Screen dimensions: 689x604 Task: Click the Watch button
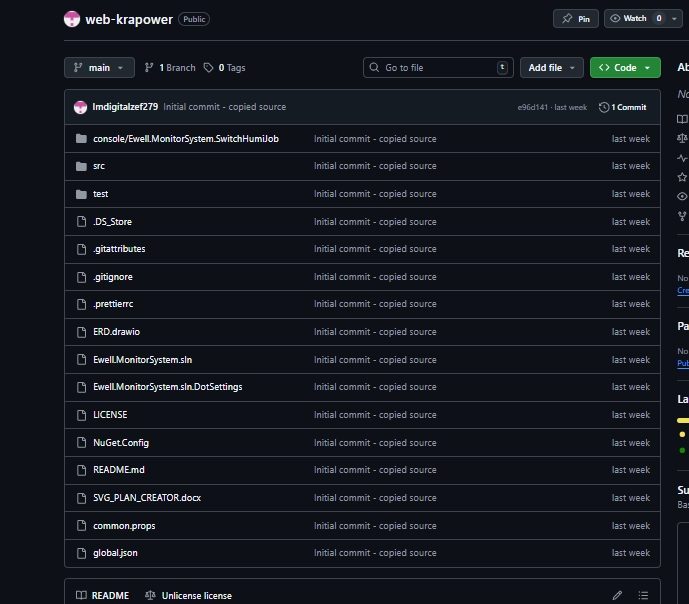click(635, 18)
